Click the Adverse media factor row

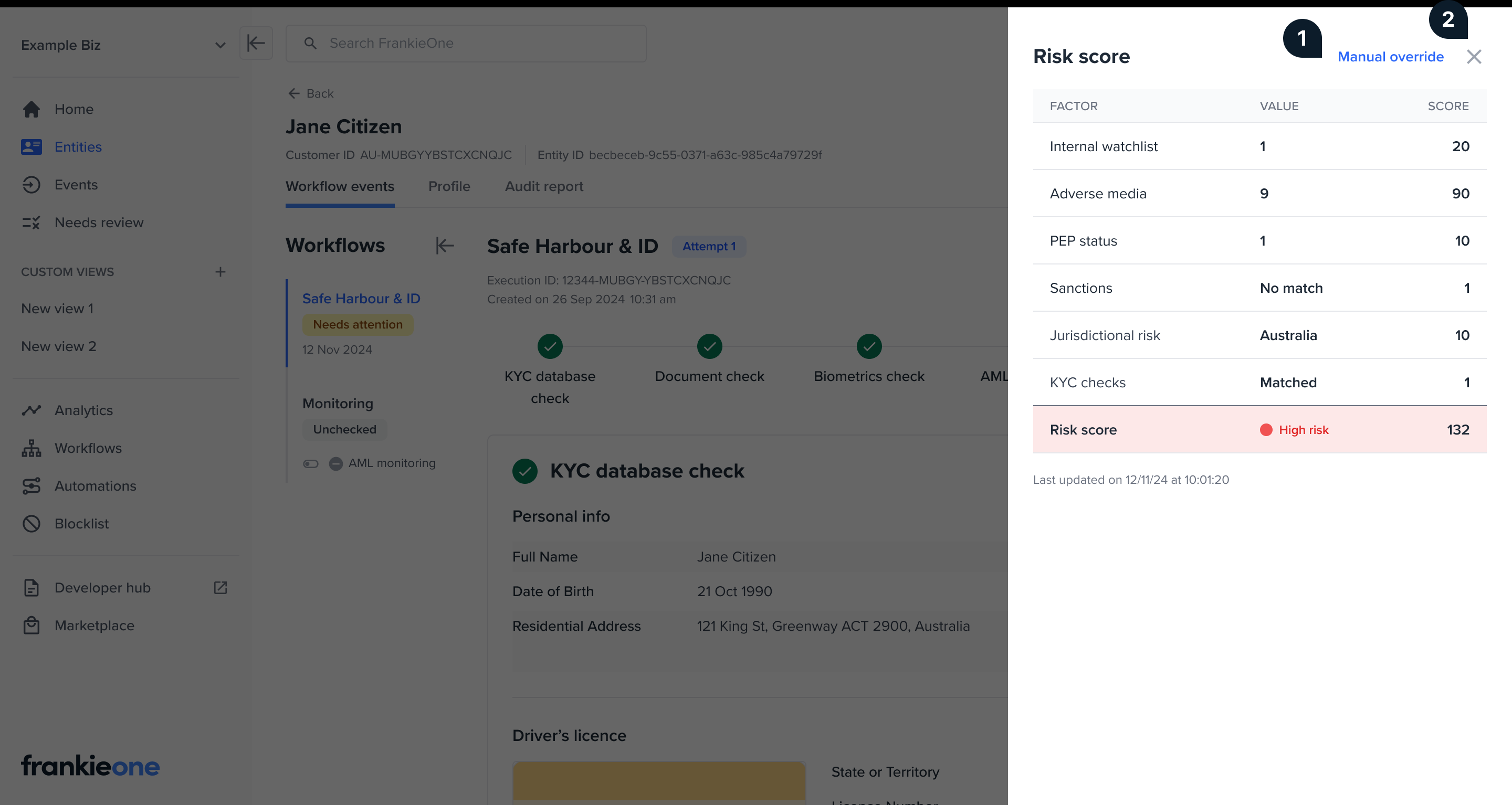(1259, 194)
